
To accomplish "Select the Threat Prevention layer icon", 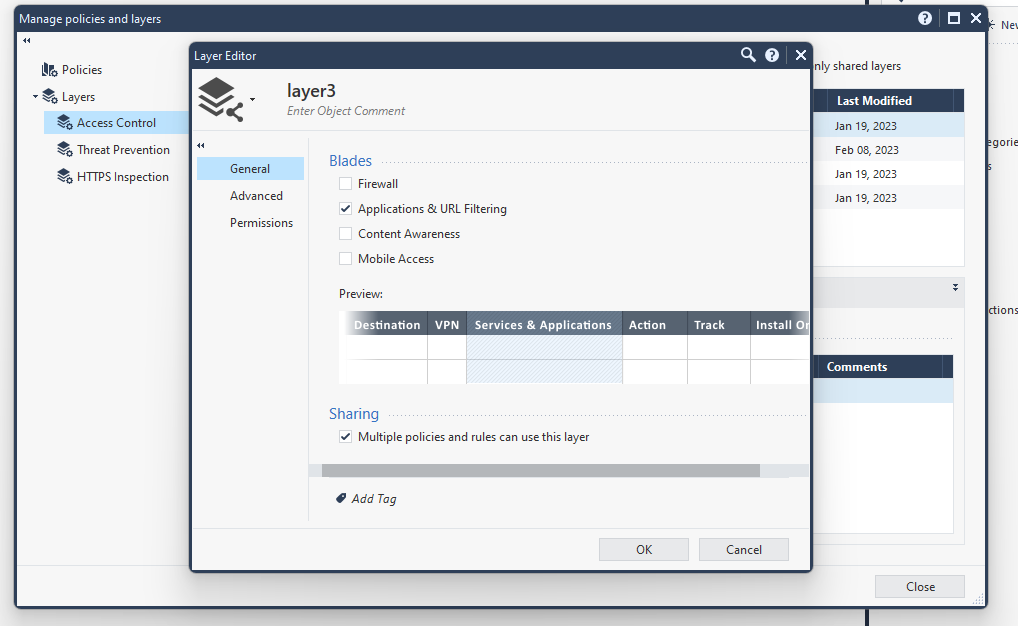I will [65, 150].
